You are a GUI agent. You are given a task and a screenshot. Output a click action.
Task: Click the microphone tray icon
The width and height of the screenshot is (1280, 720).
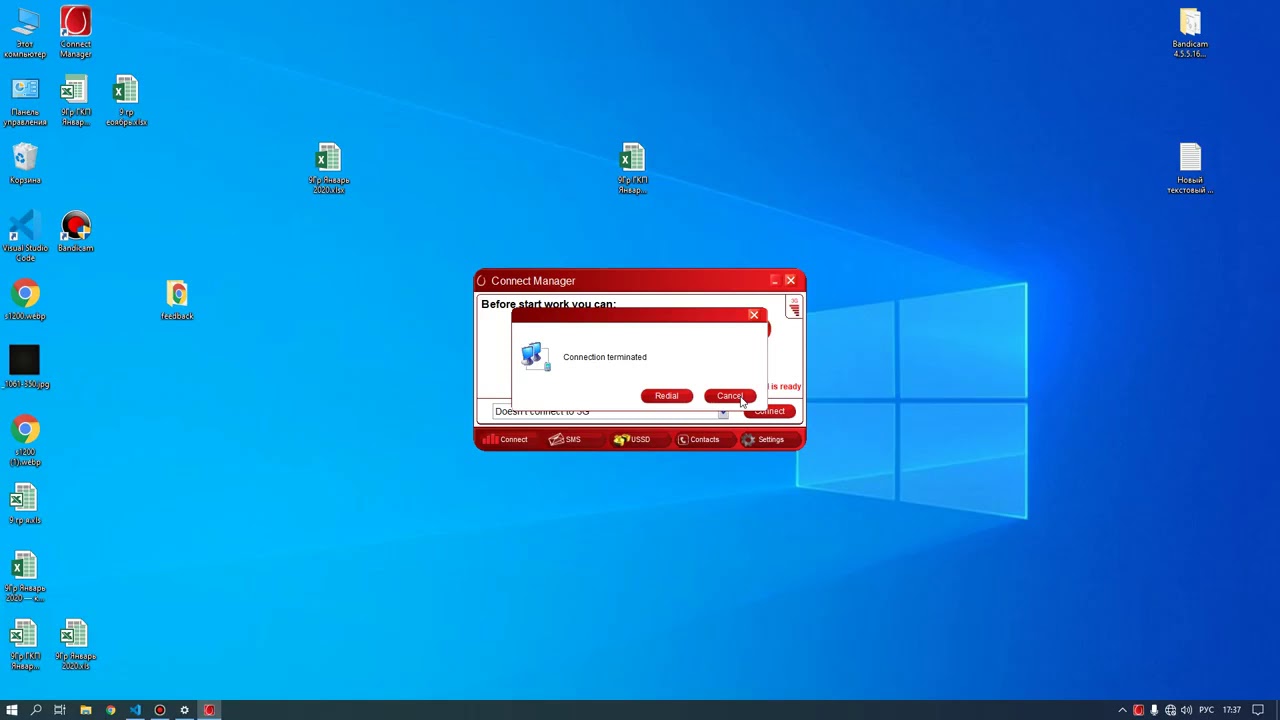pos(1154,710)
